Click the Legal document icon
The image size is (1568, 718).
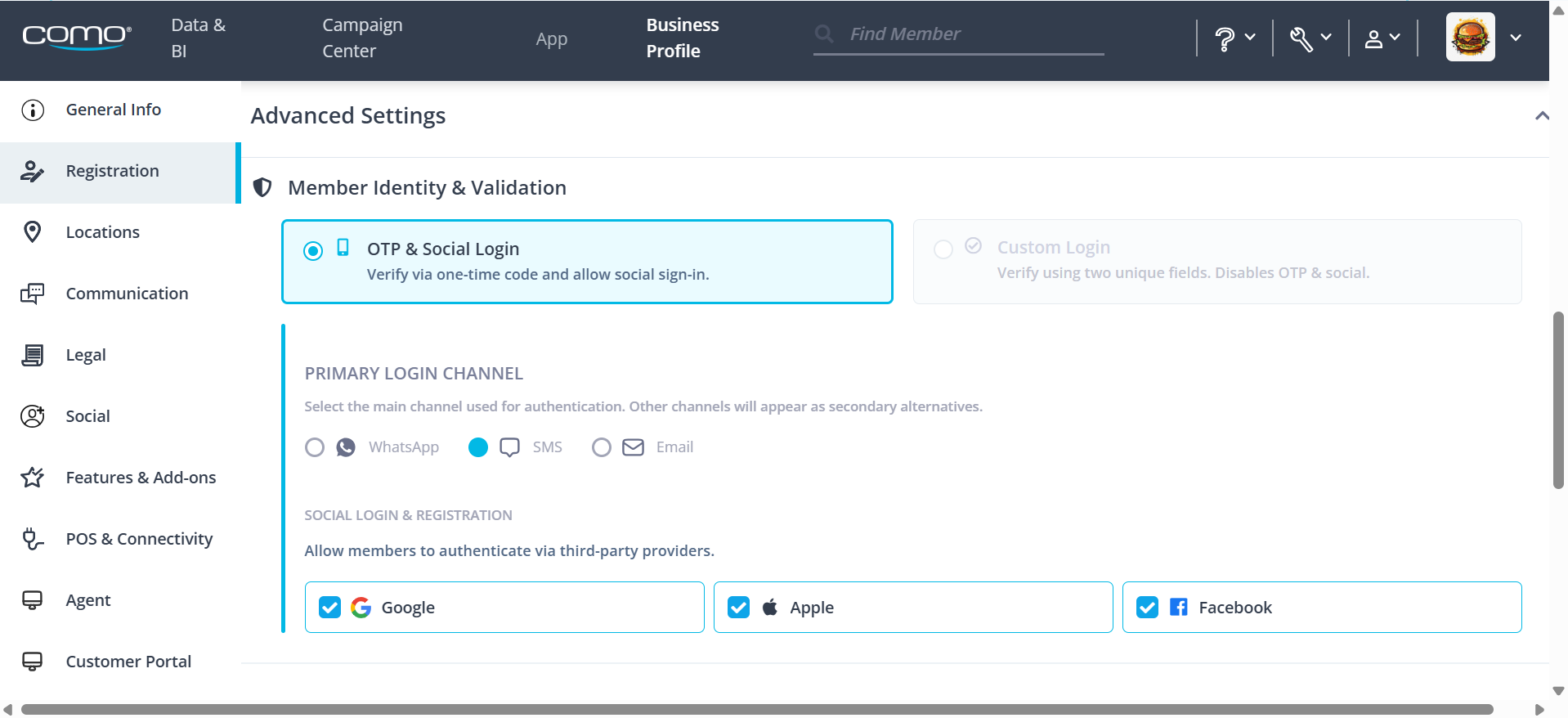click(x=33, y=355)
